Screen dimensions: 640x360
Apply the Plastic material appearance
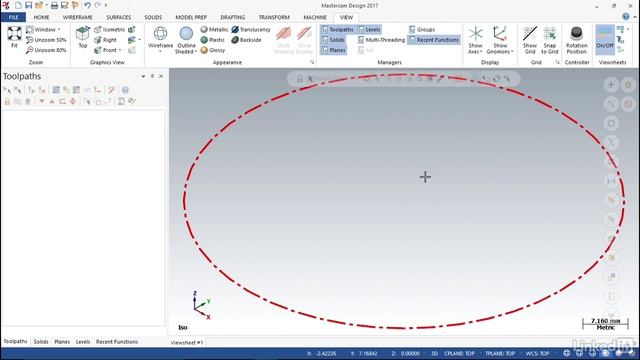click(x=213, y=40)
